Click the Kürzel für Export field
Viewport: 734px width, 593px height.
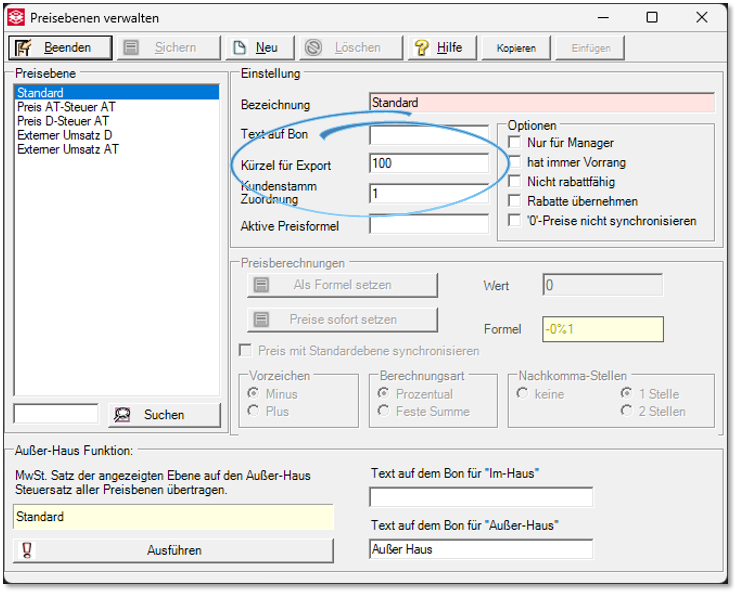[x=428, y=164]
